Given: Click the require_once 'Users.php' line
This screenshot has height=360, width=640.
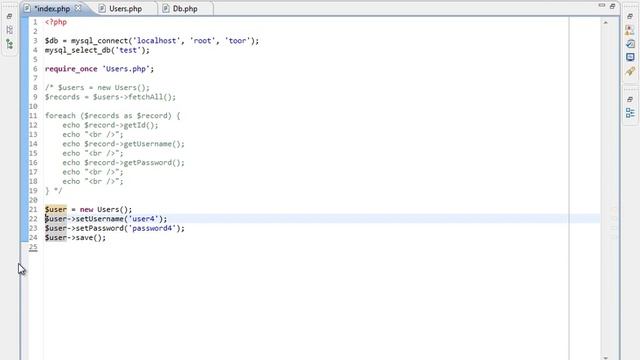Looking at the screenshot, I should pos(100,69).
